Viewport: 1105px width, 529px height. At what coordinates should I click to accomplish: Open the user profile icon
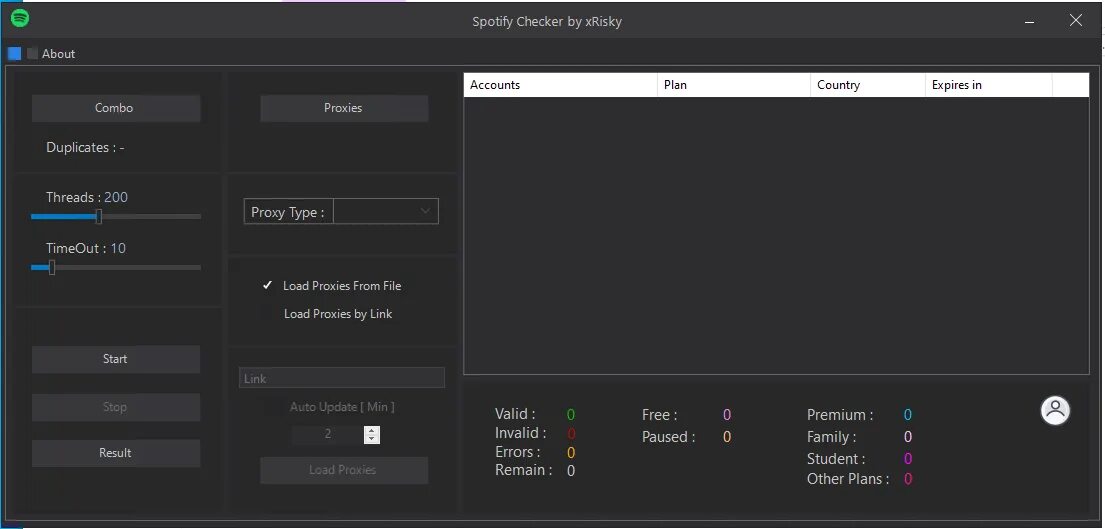[1055, 410]
